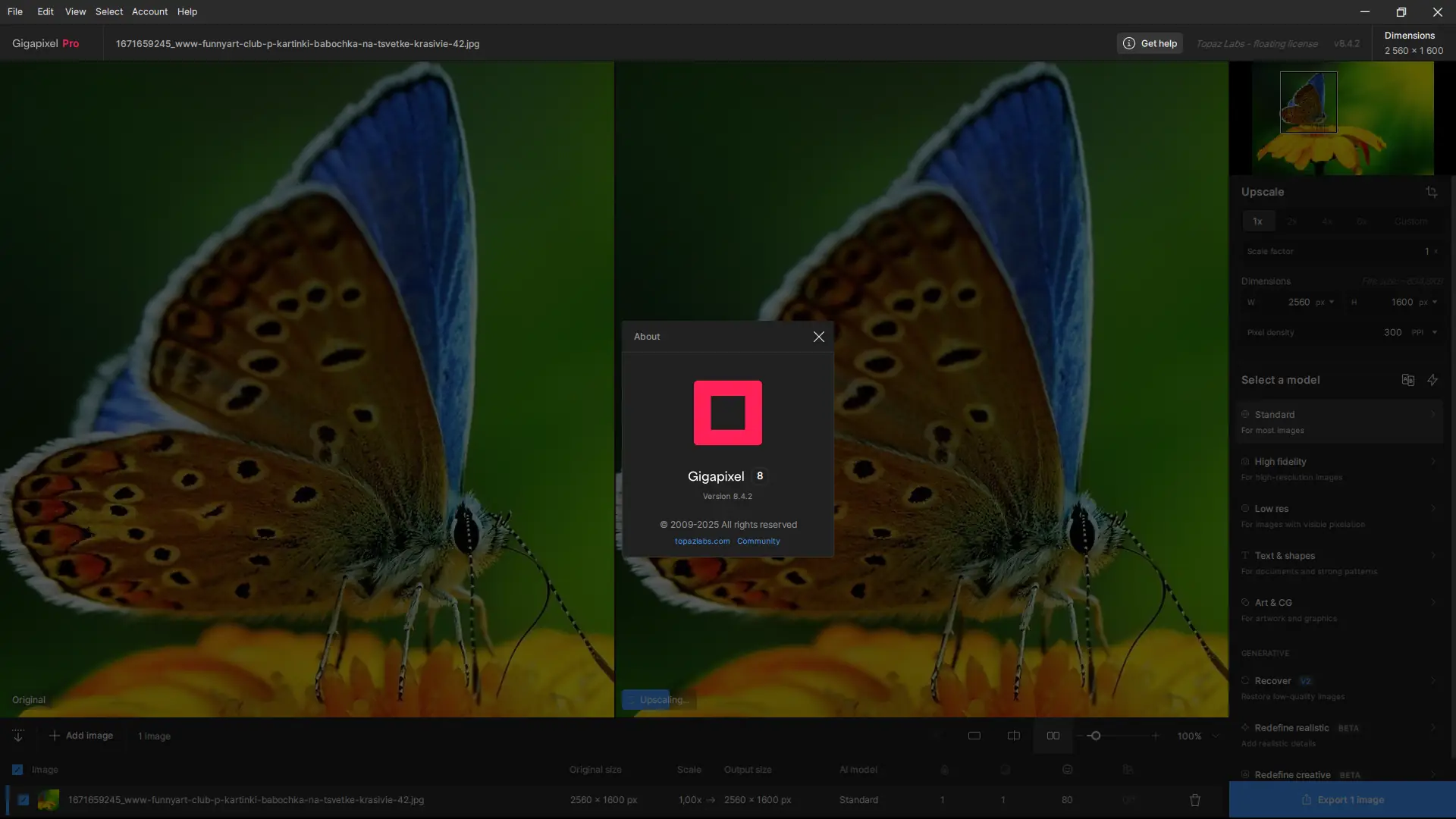Collapse the image list panel arrow
This screenshot has width=1456, height=819.
tap(18, 736)
